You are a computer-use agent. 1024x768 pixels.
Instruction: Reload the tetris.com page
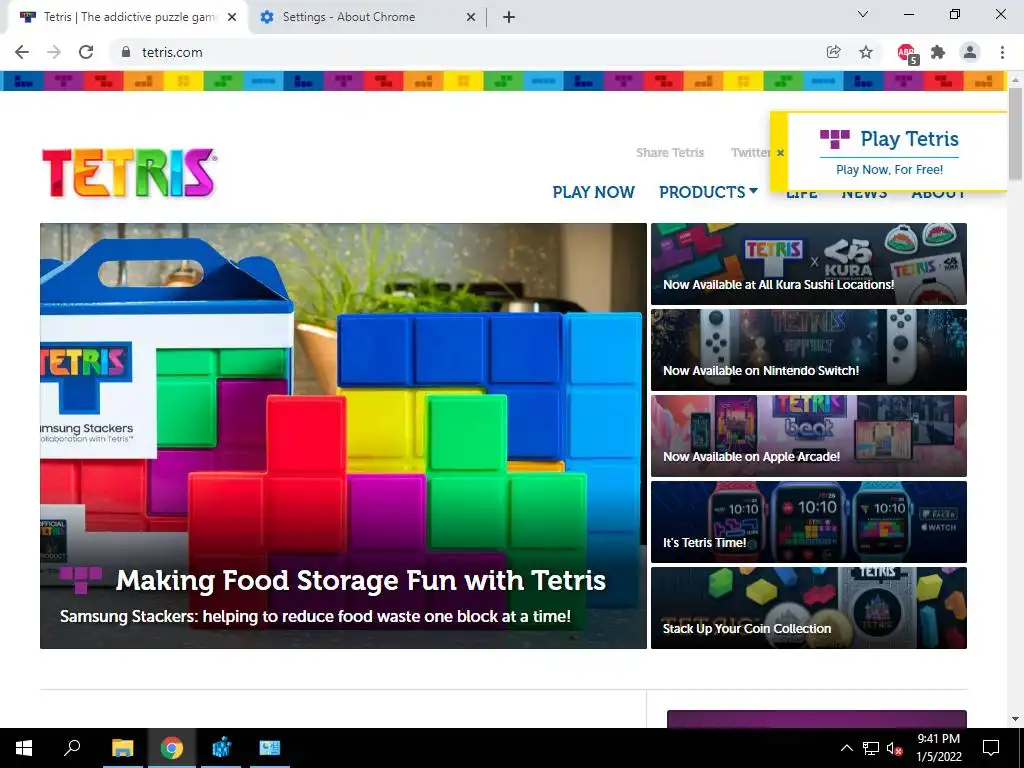point(86,52)
